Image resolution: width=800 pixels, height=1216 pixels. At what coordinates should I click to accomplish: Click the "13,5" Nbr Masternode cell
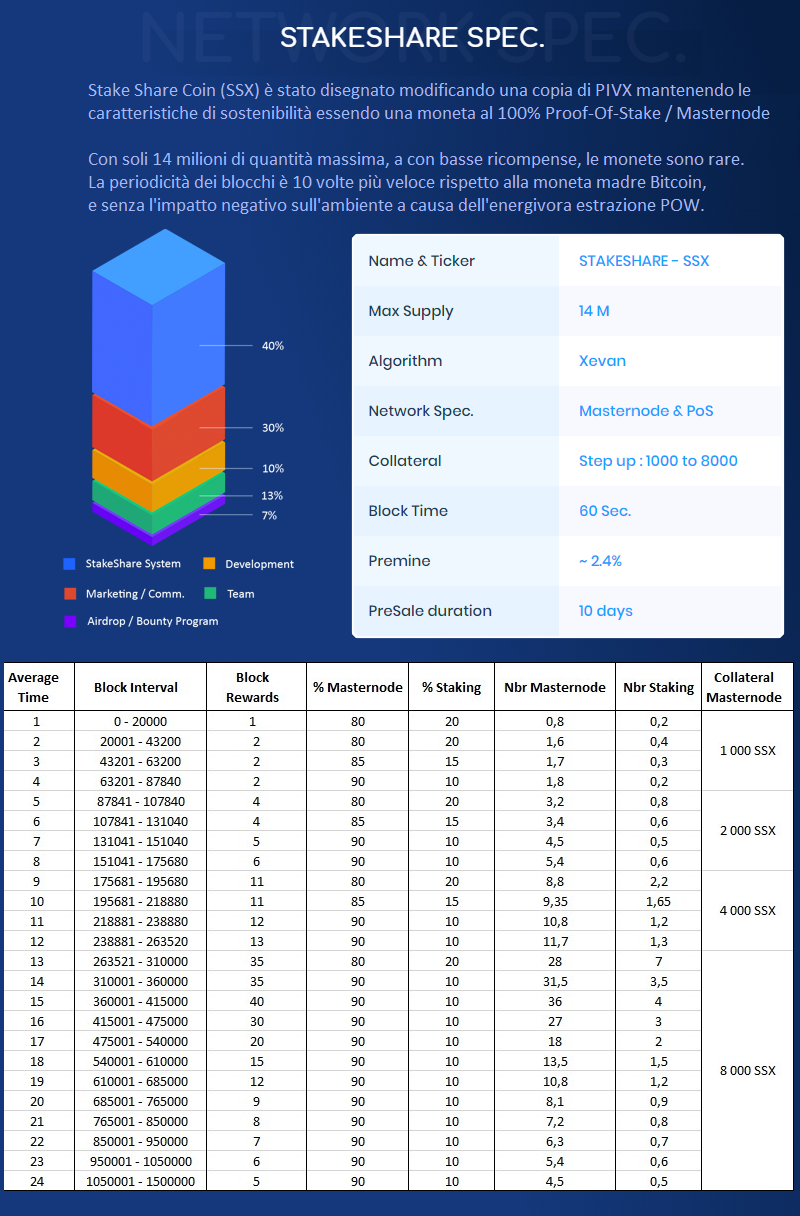pyautogui.click(x=554, y=1061)
